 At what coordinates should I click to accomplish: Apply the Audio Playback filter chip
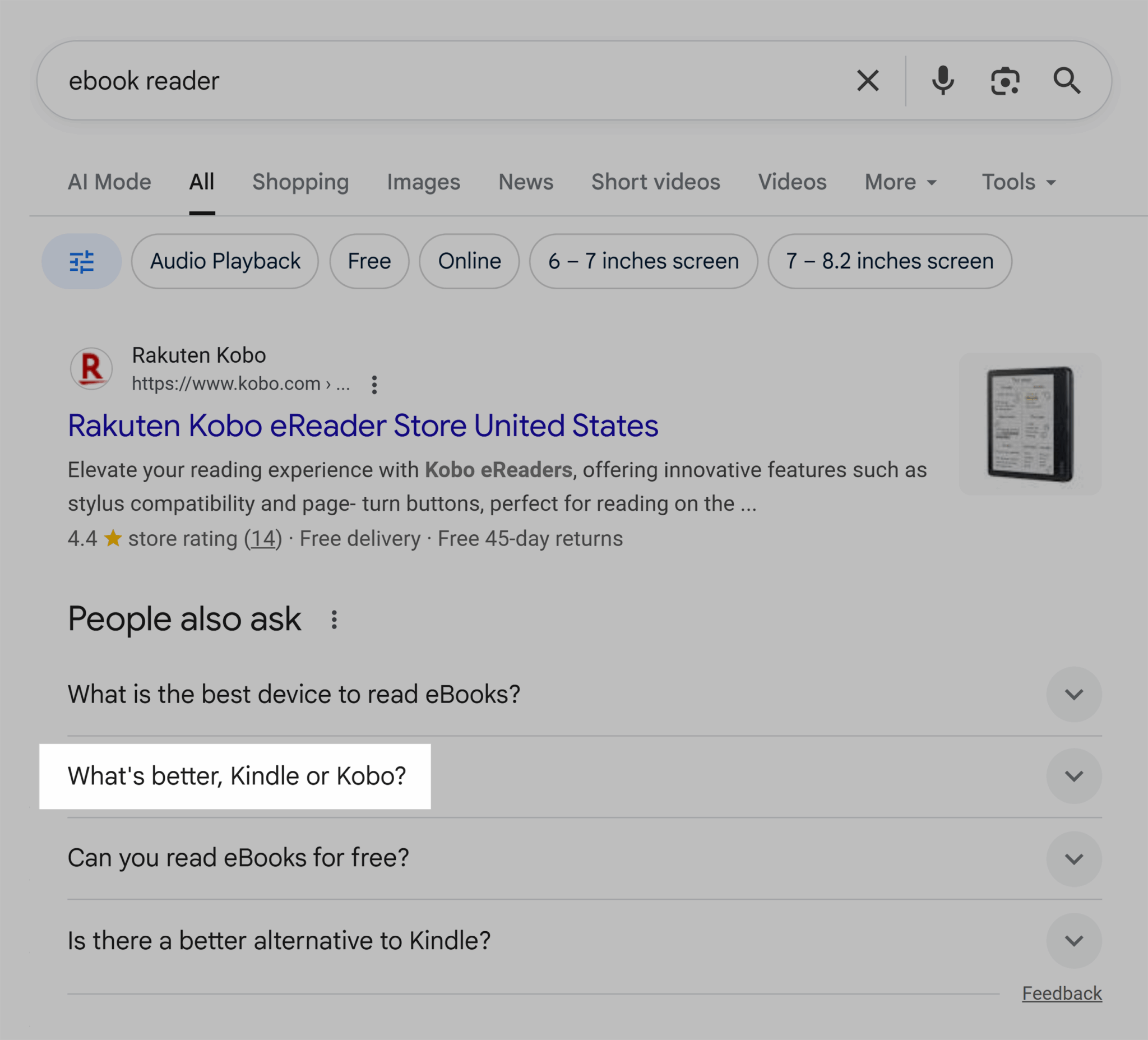225,261
